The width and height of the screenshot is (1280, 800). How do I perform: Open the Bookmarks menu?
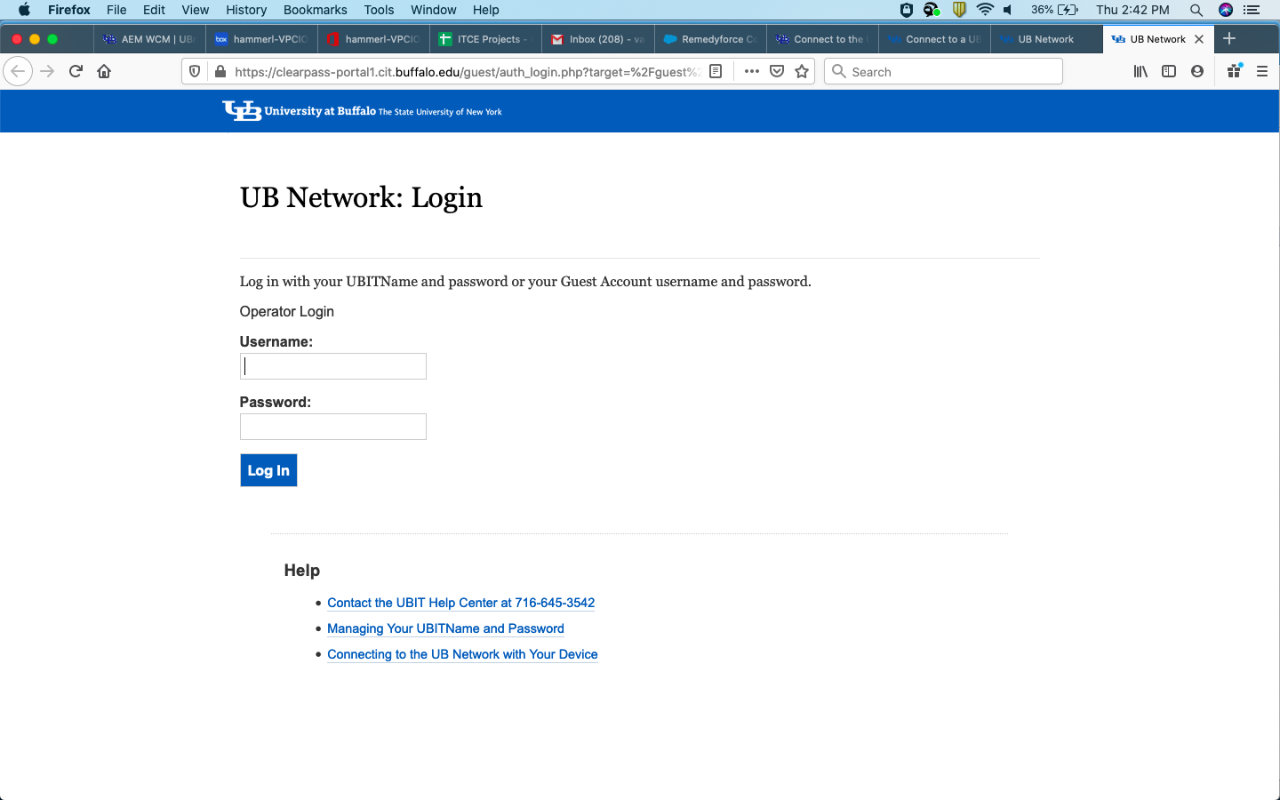tap(314, 10)
